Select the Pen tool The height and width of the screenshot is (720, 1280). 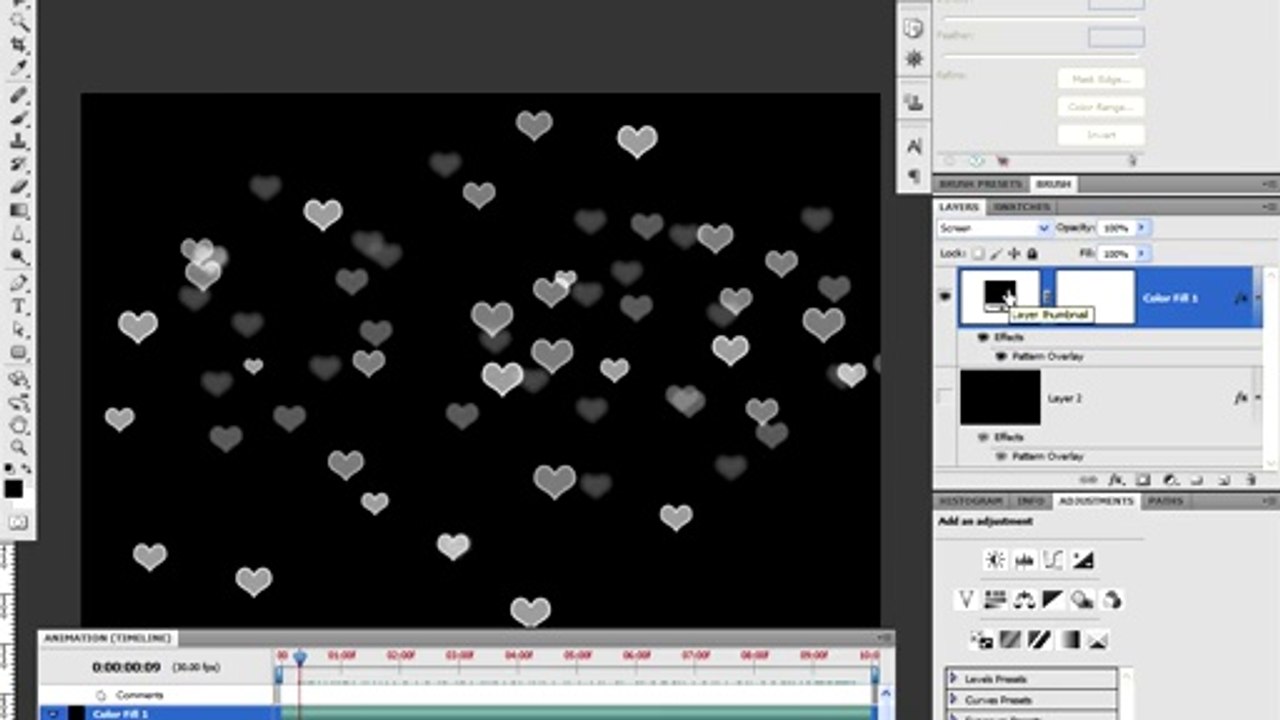click(x=19, y=284)
